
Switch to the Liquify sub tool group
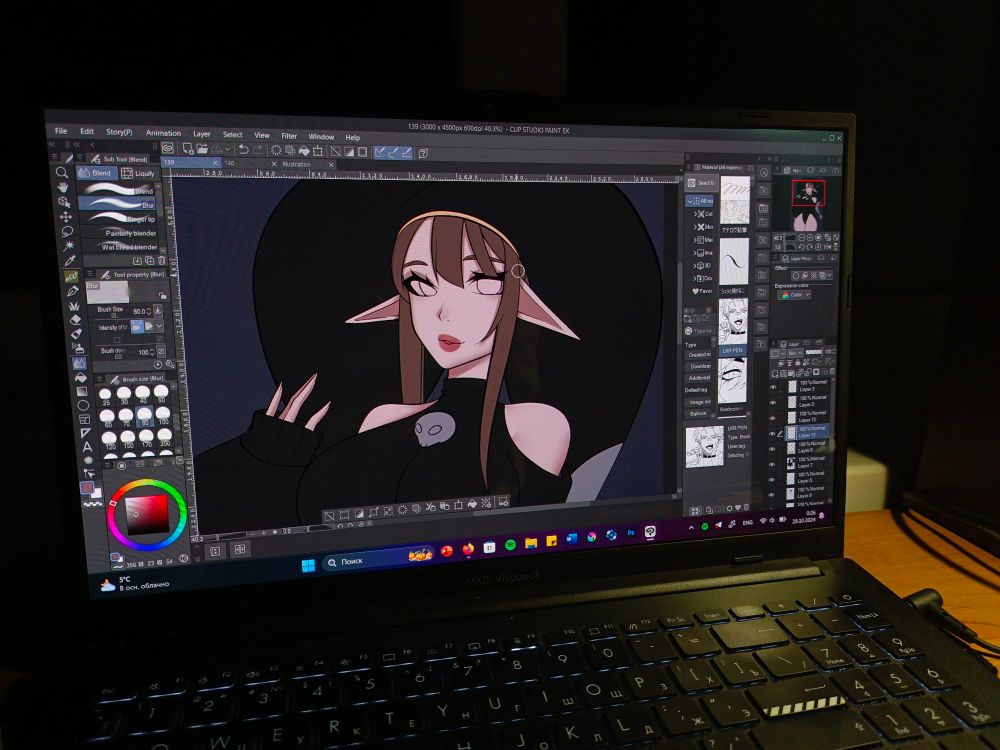tap(138, 173)
